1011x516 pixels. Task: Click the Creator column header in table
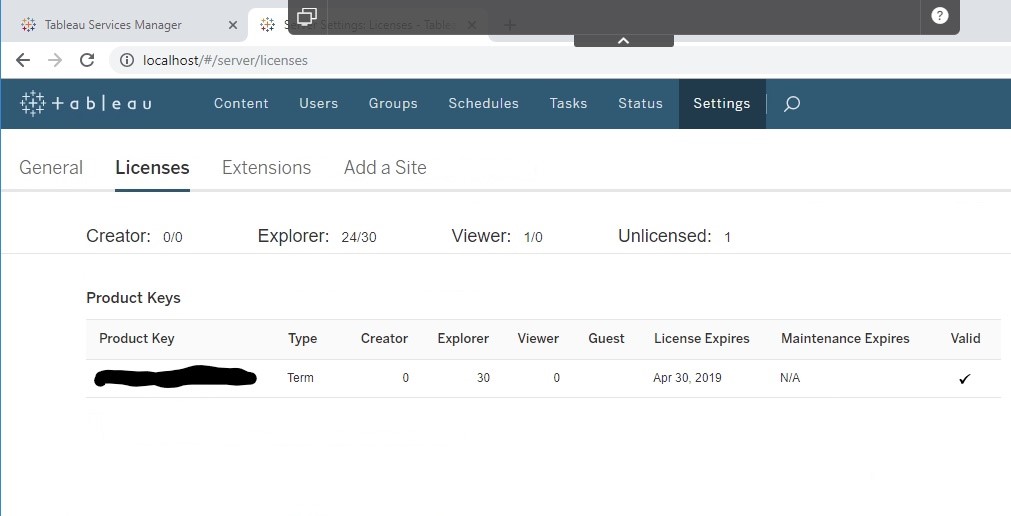tap(384, 339)
